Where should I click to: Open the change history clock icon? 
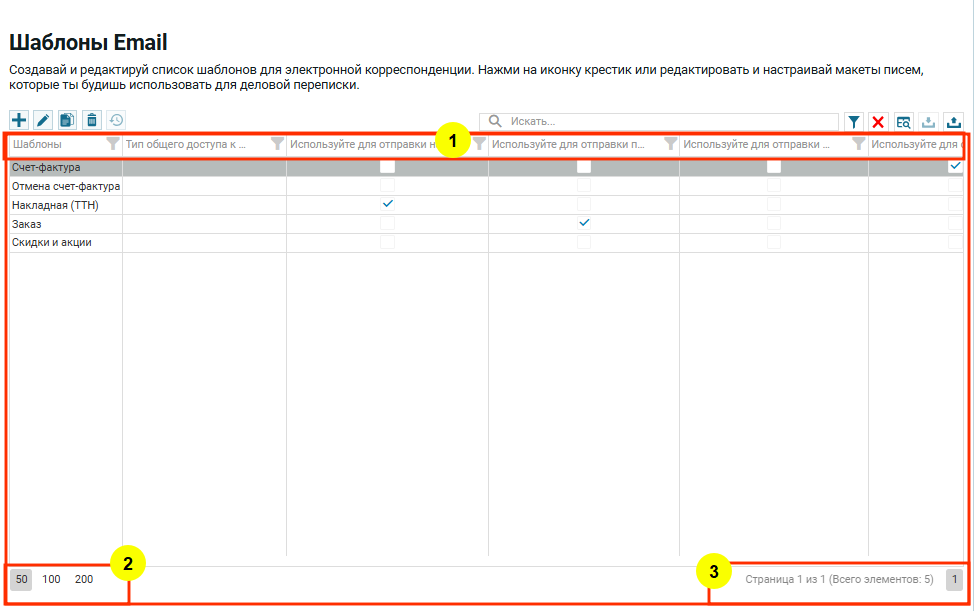(116, 121)
